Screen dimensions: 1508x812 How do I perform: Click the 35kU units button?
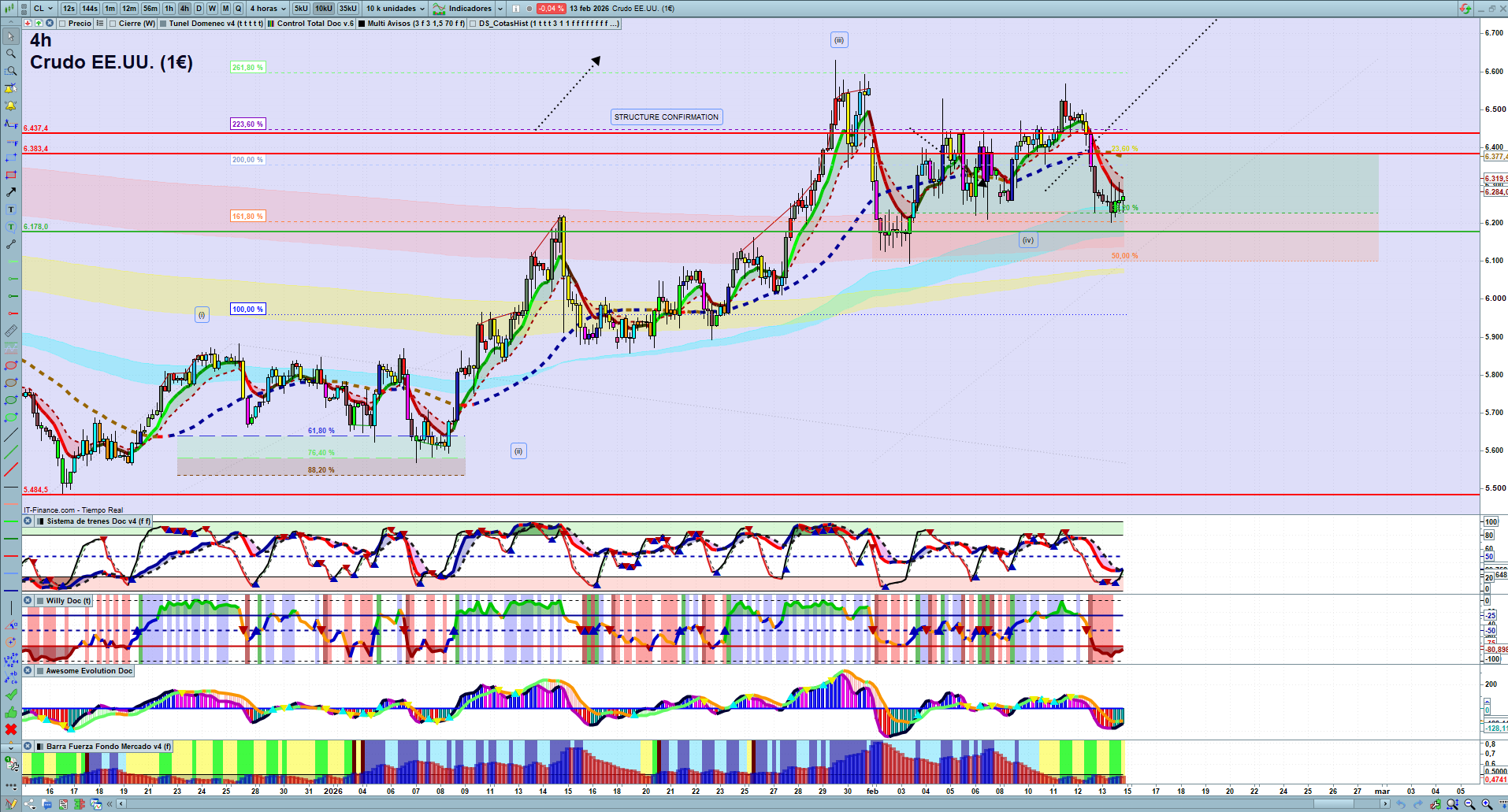pos(348,9)
